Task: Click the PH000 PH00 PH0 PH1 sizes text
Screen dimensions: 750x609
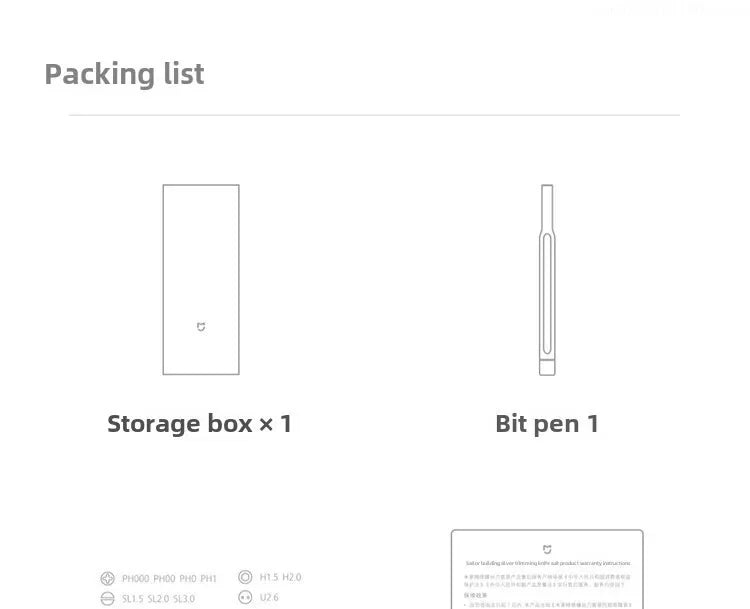Action: click(169, 578)
